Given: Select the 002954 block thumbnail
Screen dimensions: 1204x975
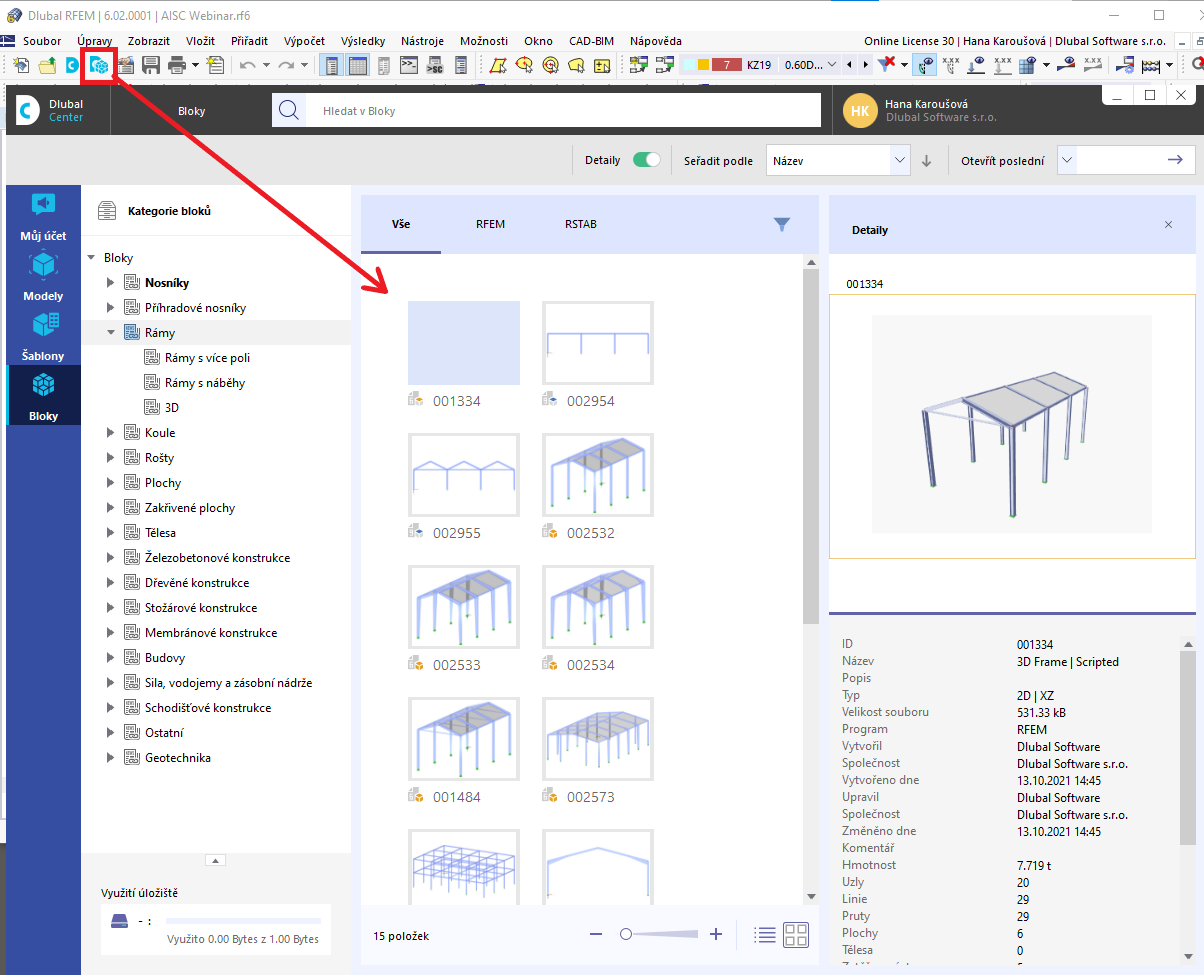Looking at the screenshot, I should pyautogui.click(x=597, y=343).
